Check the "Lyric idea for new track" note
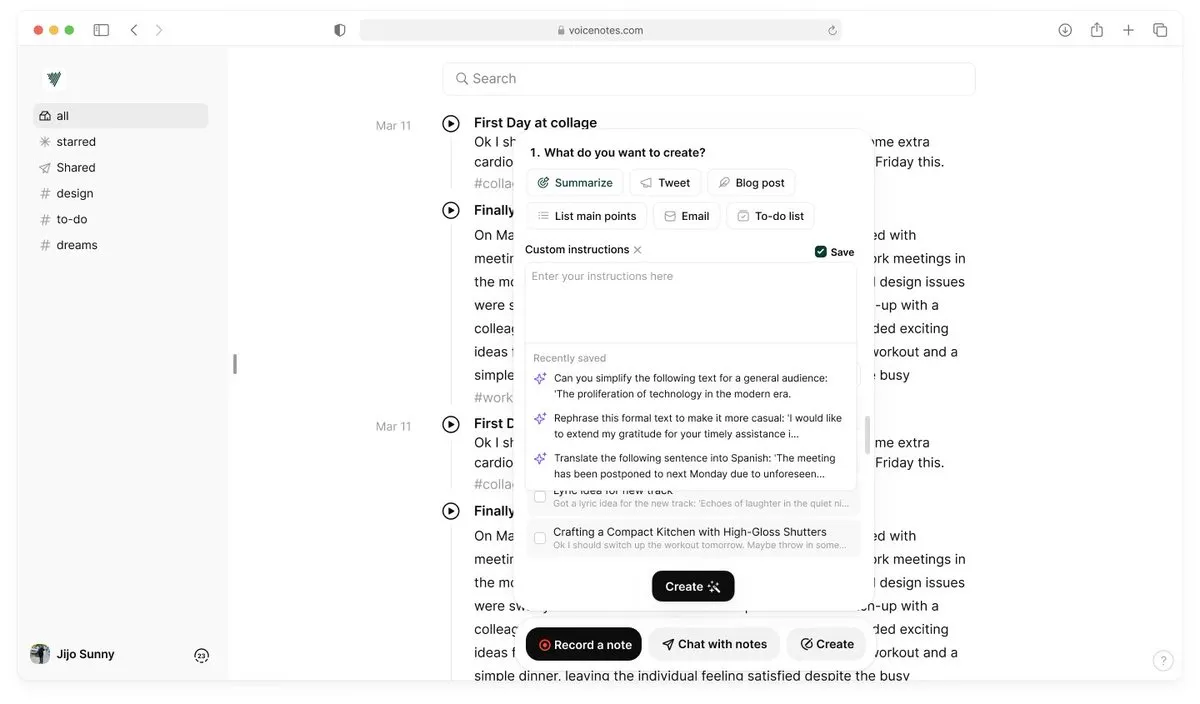The width and height of the screenshot is (1200, 704). pos(540,496)
